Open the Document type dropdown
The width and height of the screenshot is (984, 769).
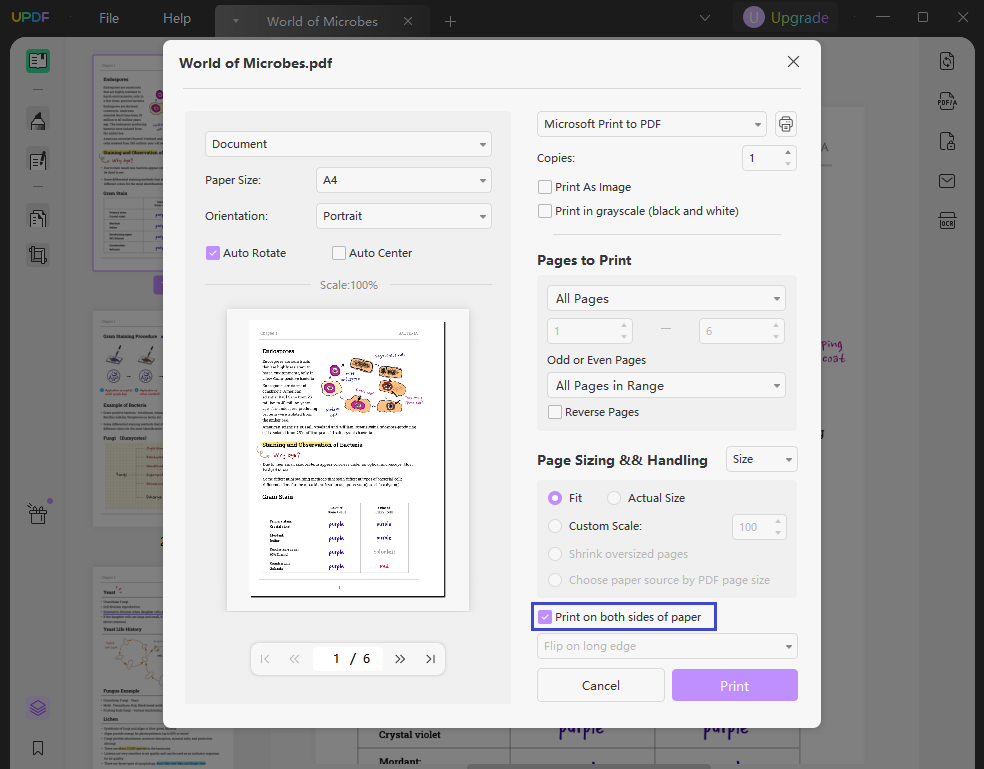(348, 144)
